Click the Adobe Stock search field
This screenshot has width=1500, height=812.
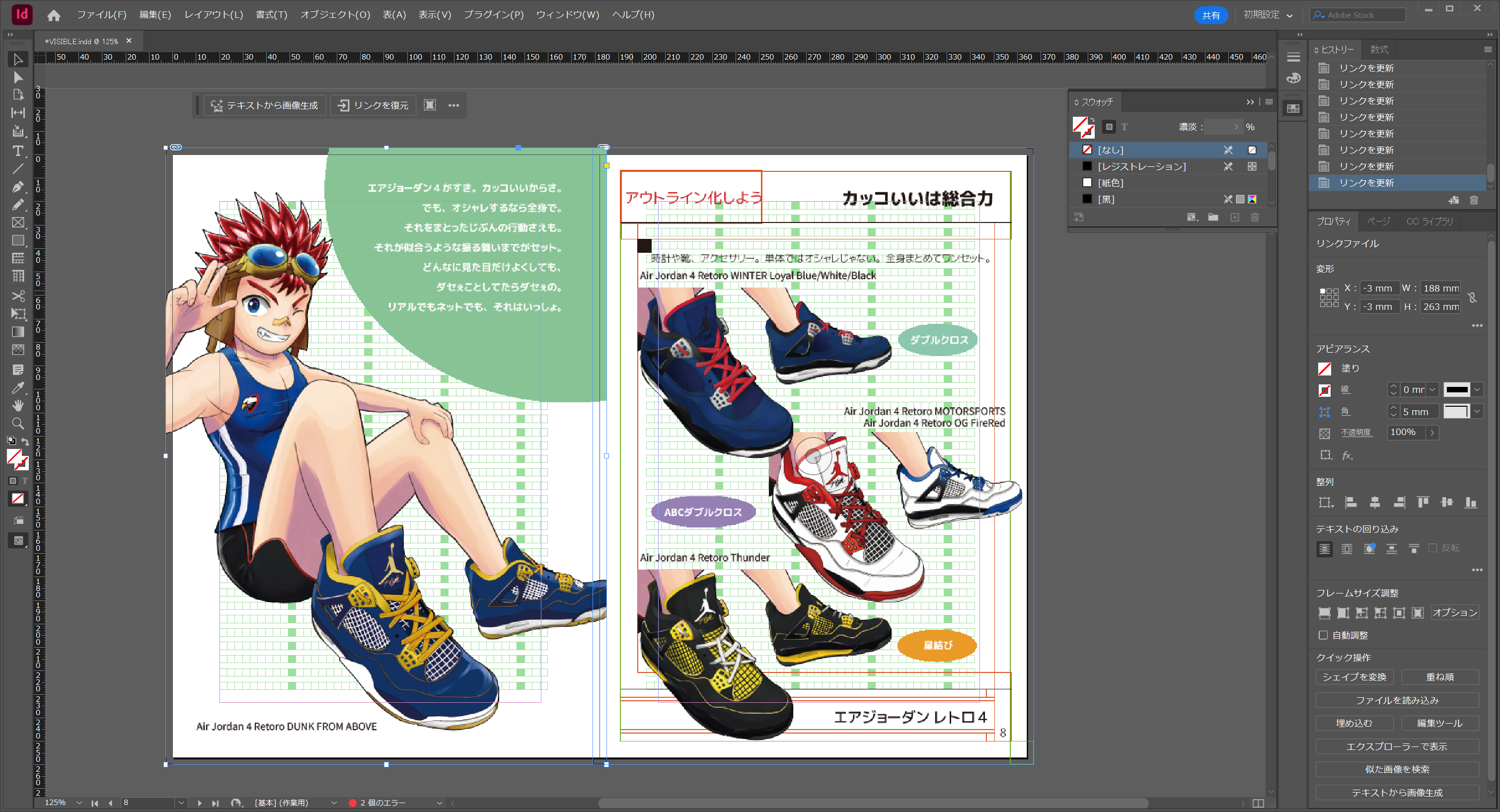(x=1358, y=15)
